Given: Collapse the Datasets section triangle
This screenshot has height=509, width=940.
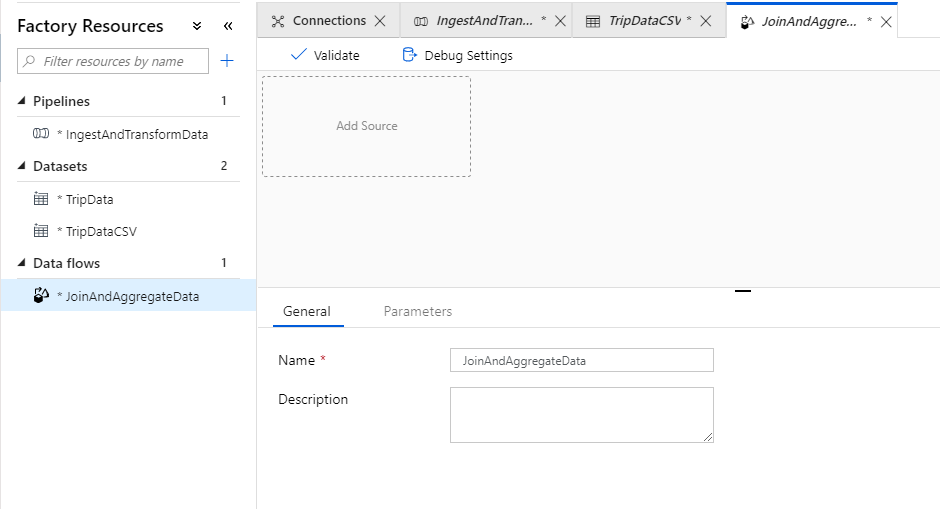Looking at the screenshot, I should pos(22,165).
